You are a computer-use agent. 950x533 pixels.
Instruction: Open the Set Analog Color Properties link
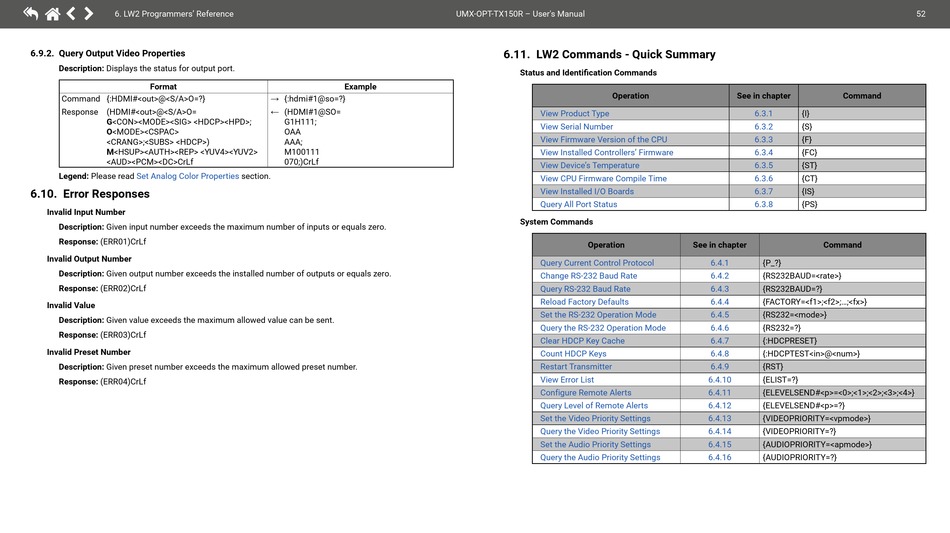187,176
